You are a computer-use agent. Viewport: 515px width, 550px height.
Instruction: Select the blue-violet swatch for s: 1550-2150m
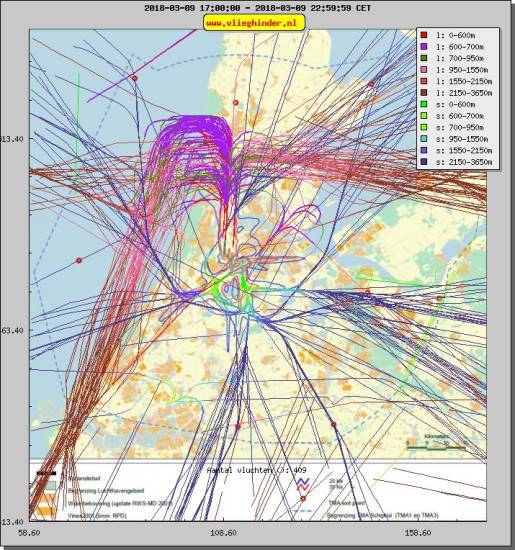click(x=424, y=150)
